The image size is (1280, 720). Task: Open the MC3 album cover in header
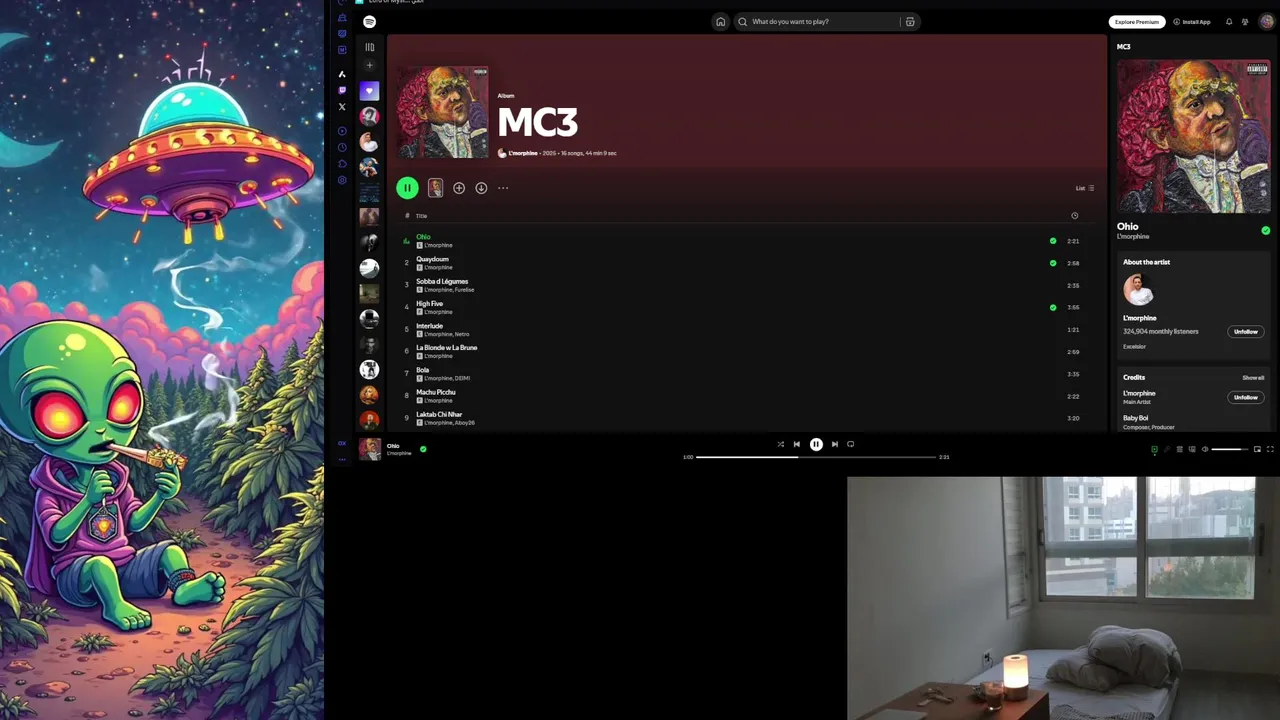click(443, 112)
